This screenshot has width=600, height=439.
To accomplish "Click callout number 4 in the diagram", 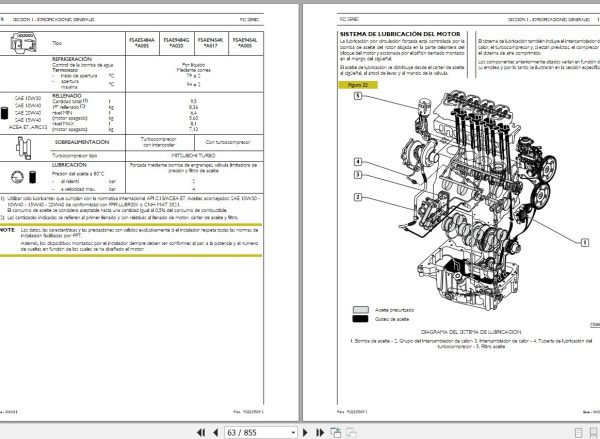I will click(357, 162).
